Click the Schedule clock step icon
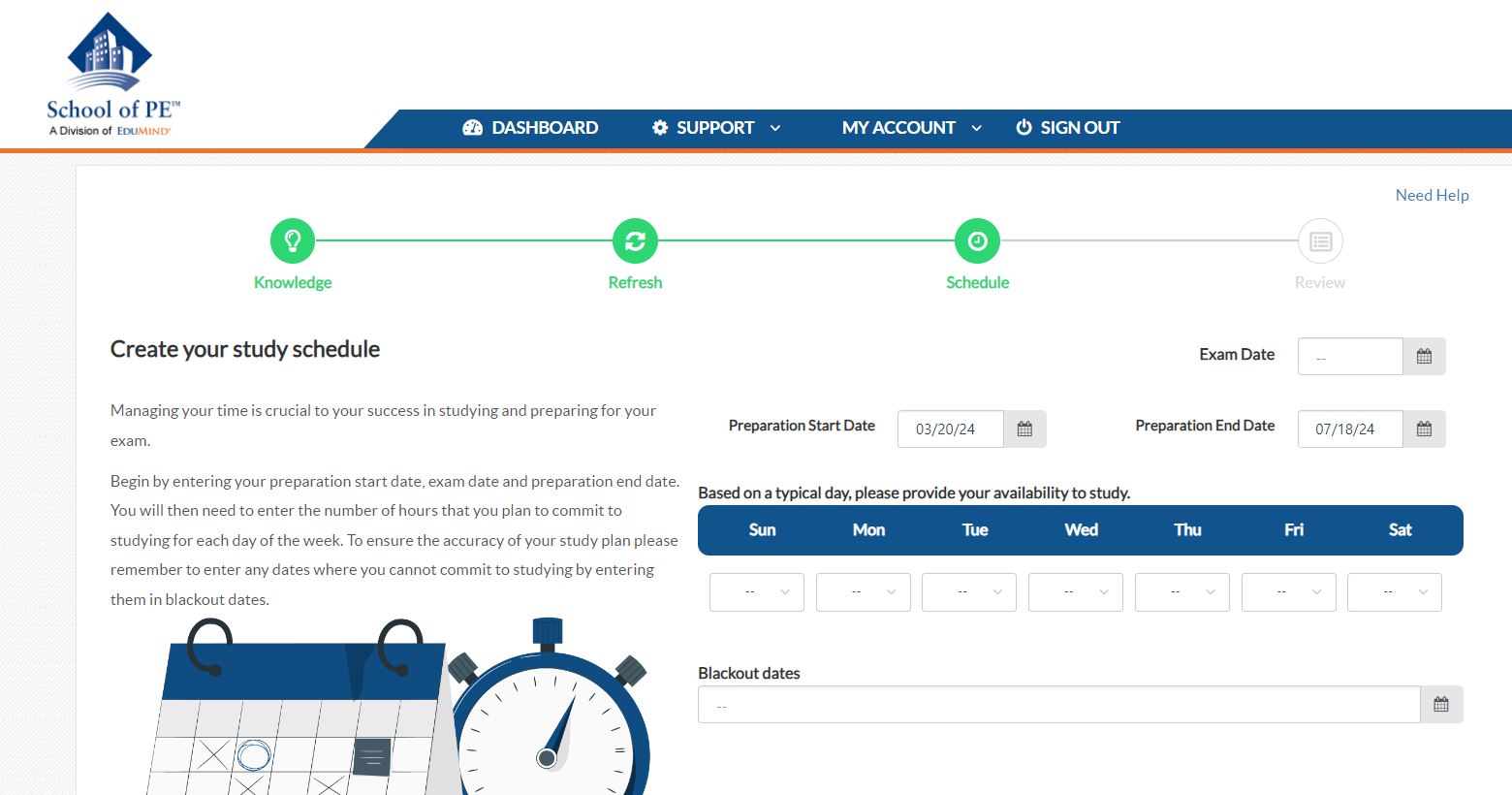Image resolution: width=1512 pixels, height=795 pixels. tap(977, 241)
